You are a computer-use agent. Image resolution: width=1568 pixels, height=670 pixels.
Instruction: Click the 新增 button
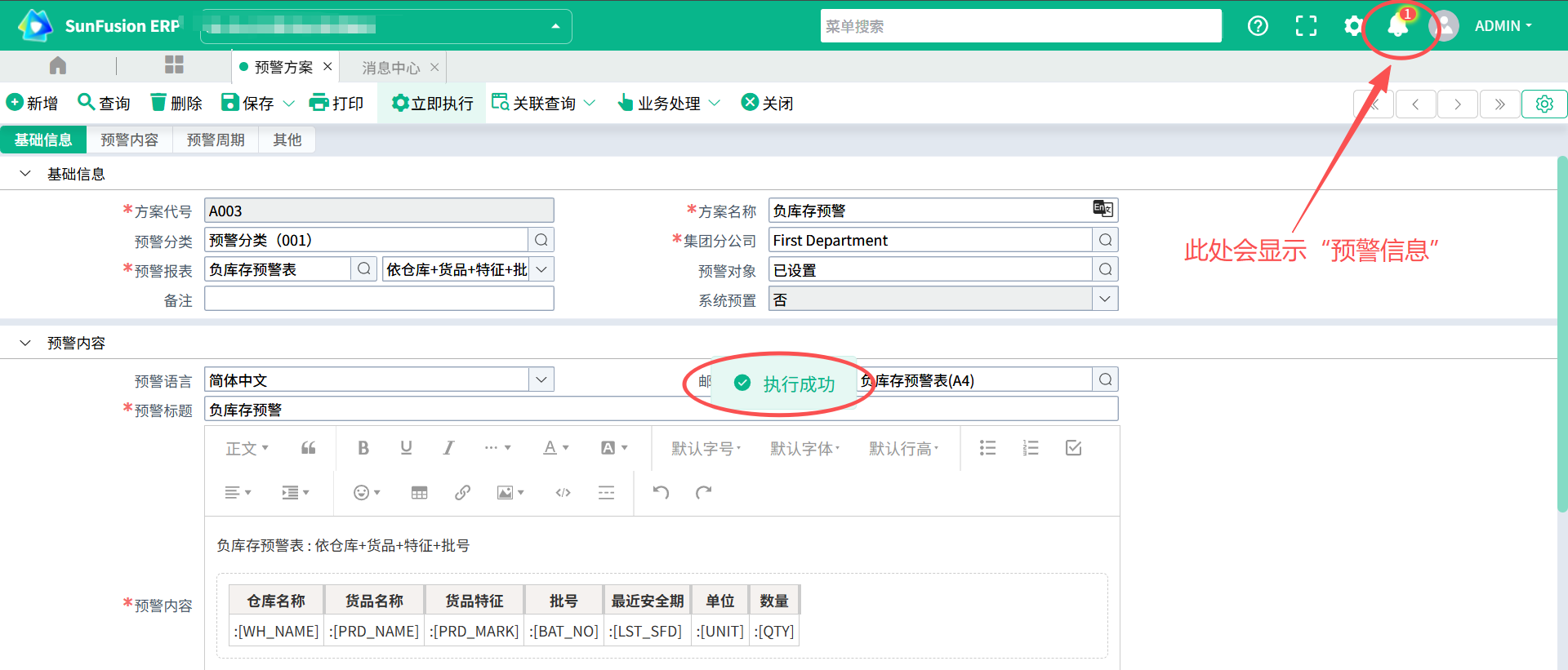(x=33, y=104)
